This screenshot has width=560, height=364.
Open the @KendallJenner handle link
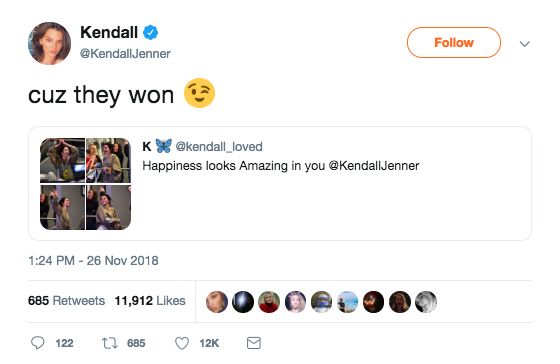coord(125,54)
